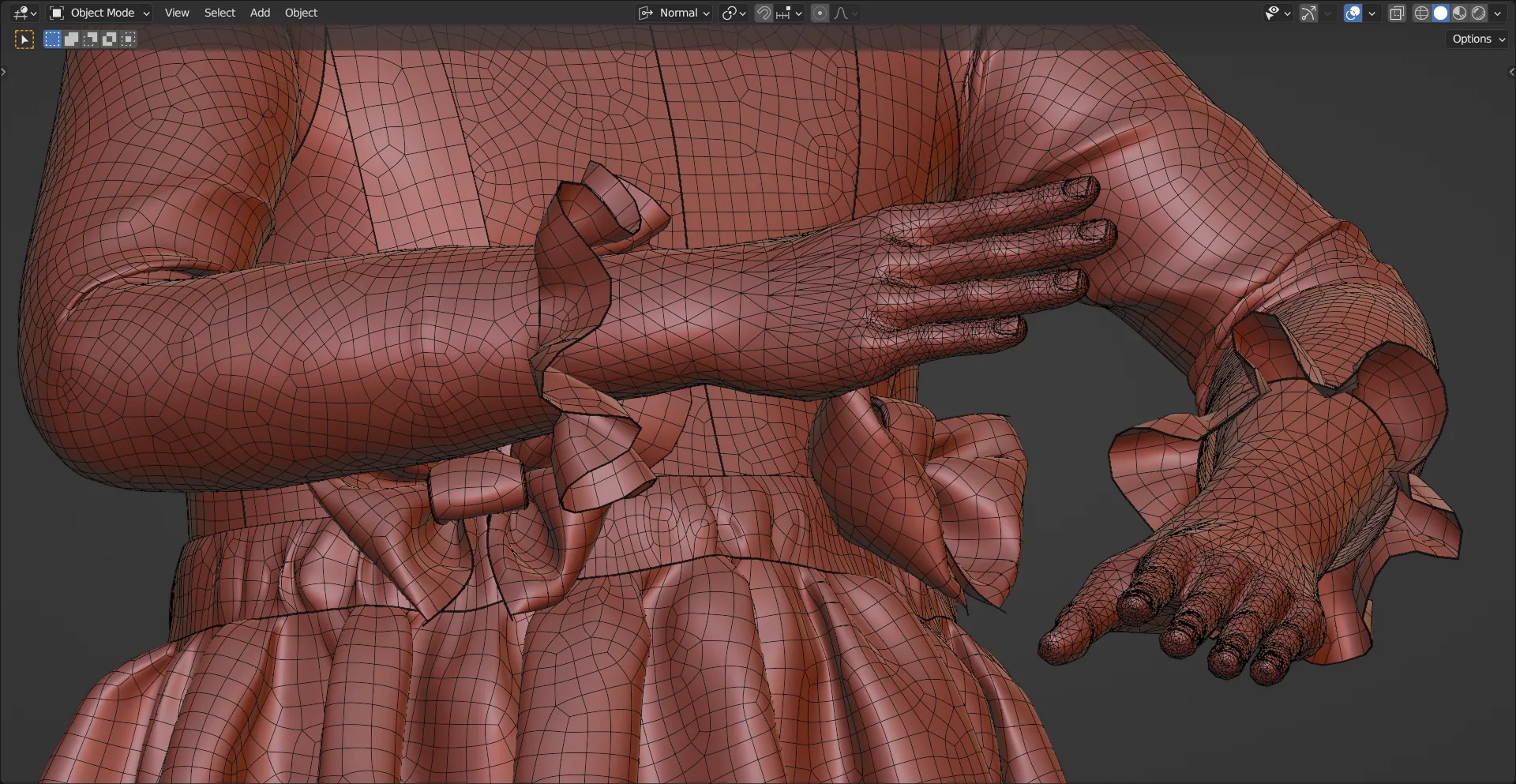This screenshot has height=784, width=1516.
Task: Switch to wireframe viewport shading
Action: pos(1421,13)
